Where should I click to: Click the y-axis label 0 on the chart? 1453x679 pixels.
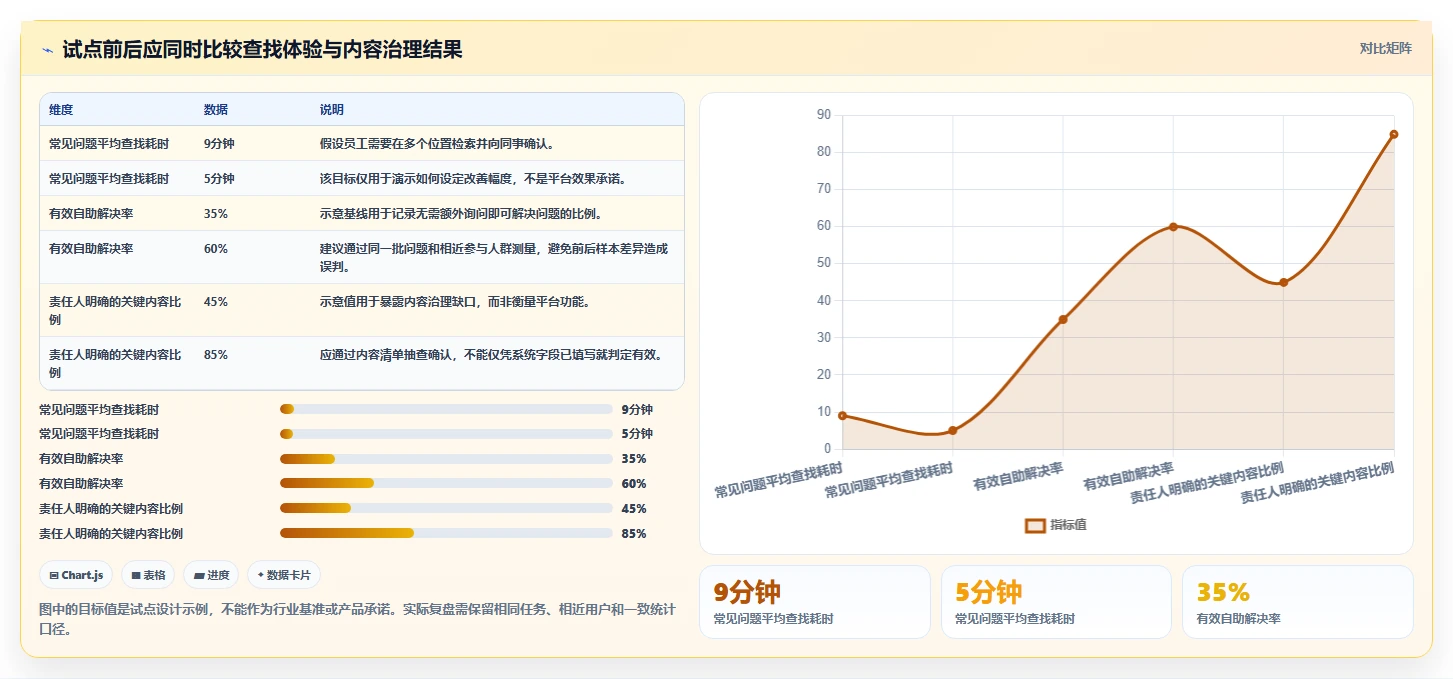(828, 449)
